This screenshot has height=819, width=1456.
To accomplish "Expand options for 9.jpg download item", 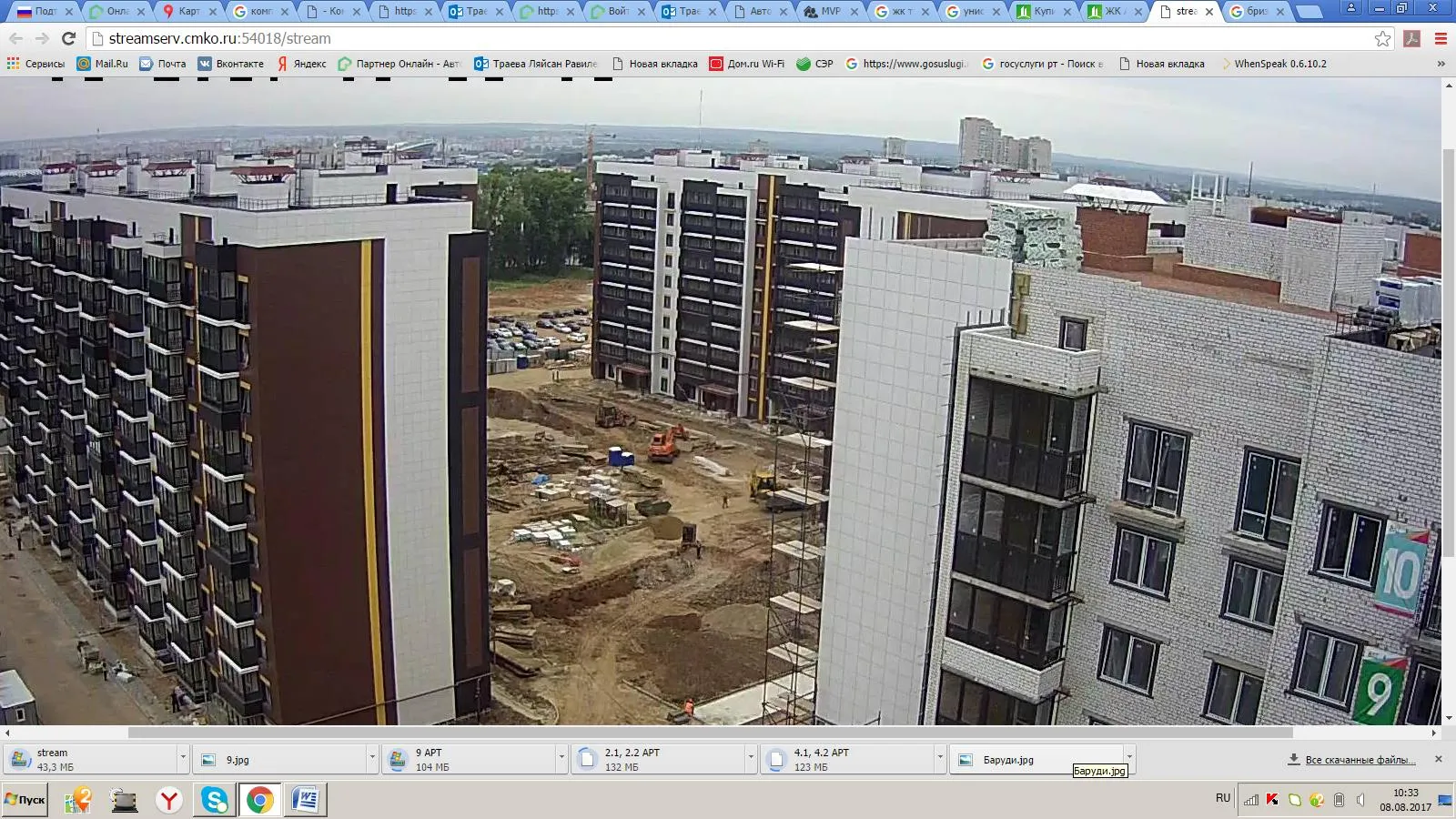I will [372, 758].
